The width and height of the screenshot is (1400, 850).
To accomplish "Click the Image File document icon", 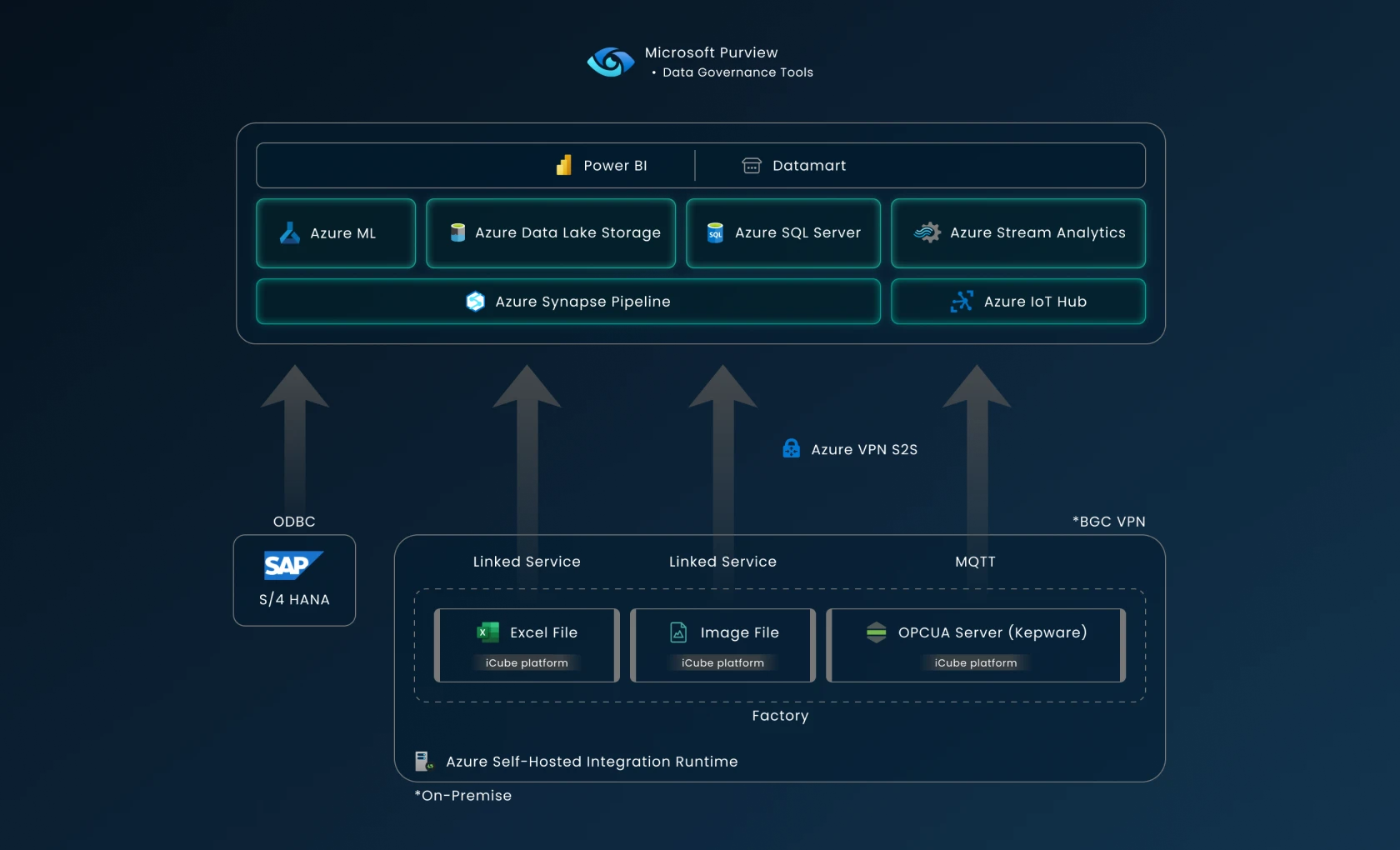I will pyautogui.click(x=679, y=632).
